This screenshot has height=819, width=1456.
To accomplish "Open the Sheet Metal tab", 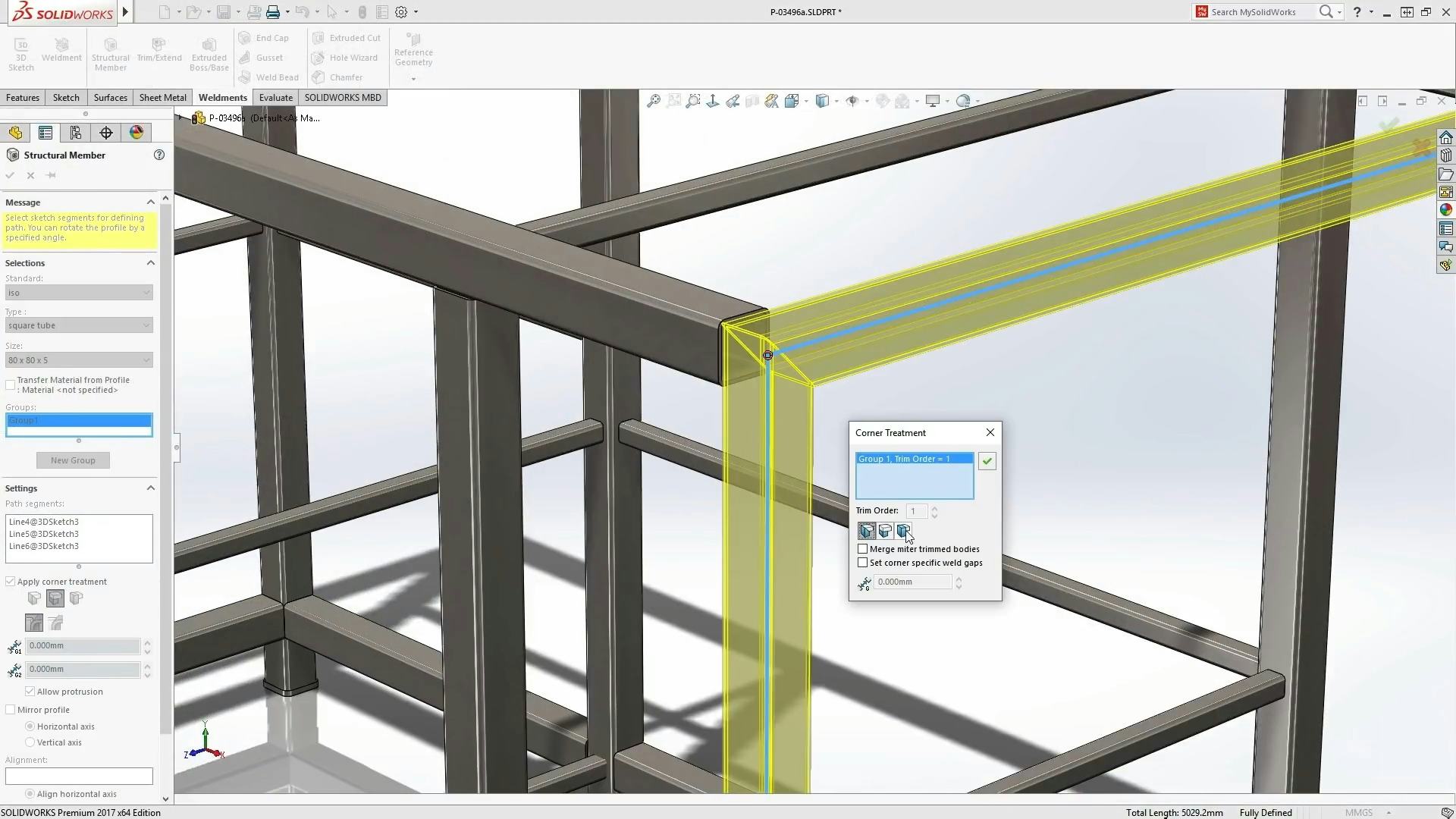I will 162,97.
